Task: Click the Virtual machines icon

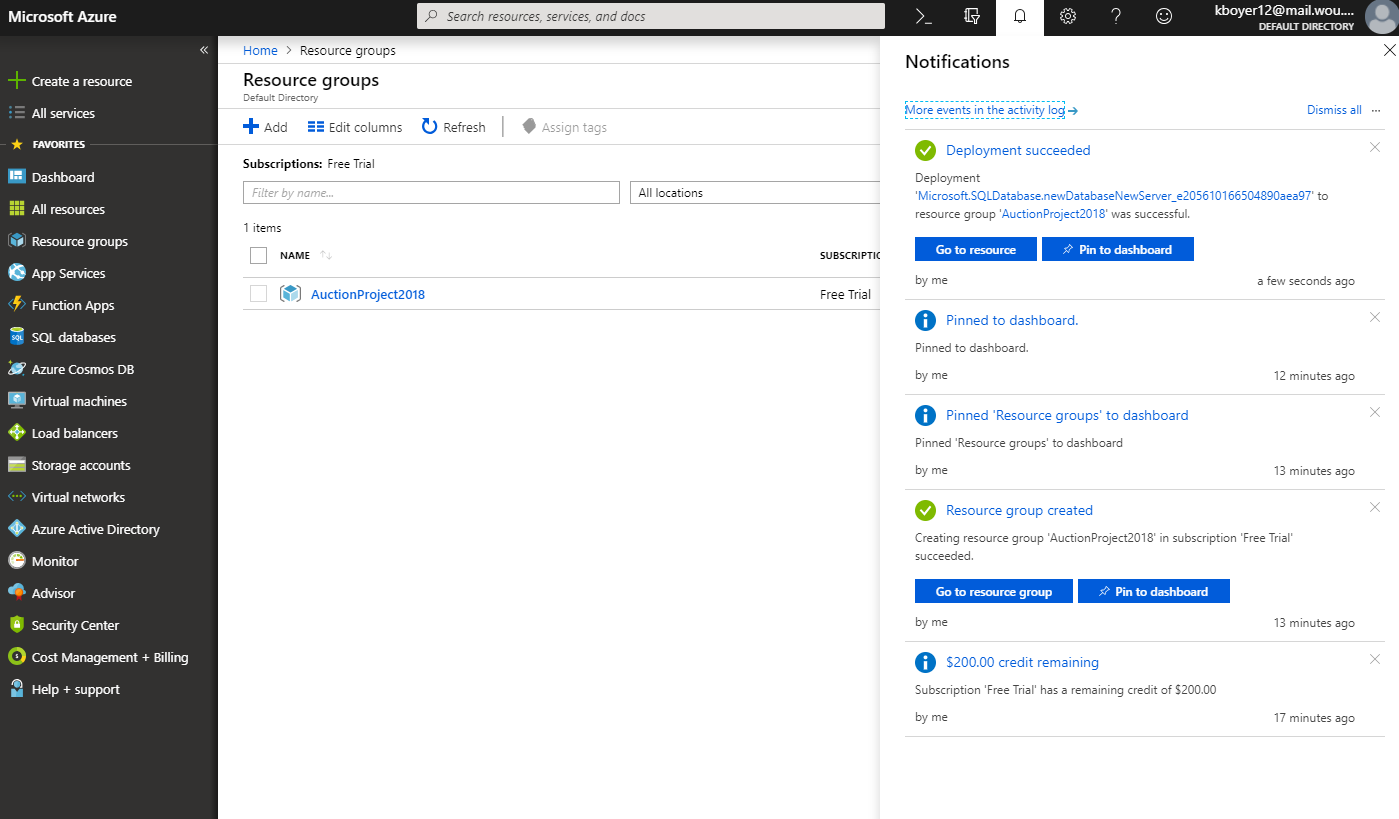Action: pyautogui.click(x=16, y=401)
